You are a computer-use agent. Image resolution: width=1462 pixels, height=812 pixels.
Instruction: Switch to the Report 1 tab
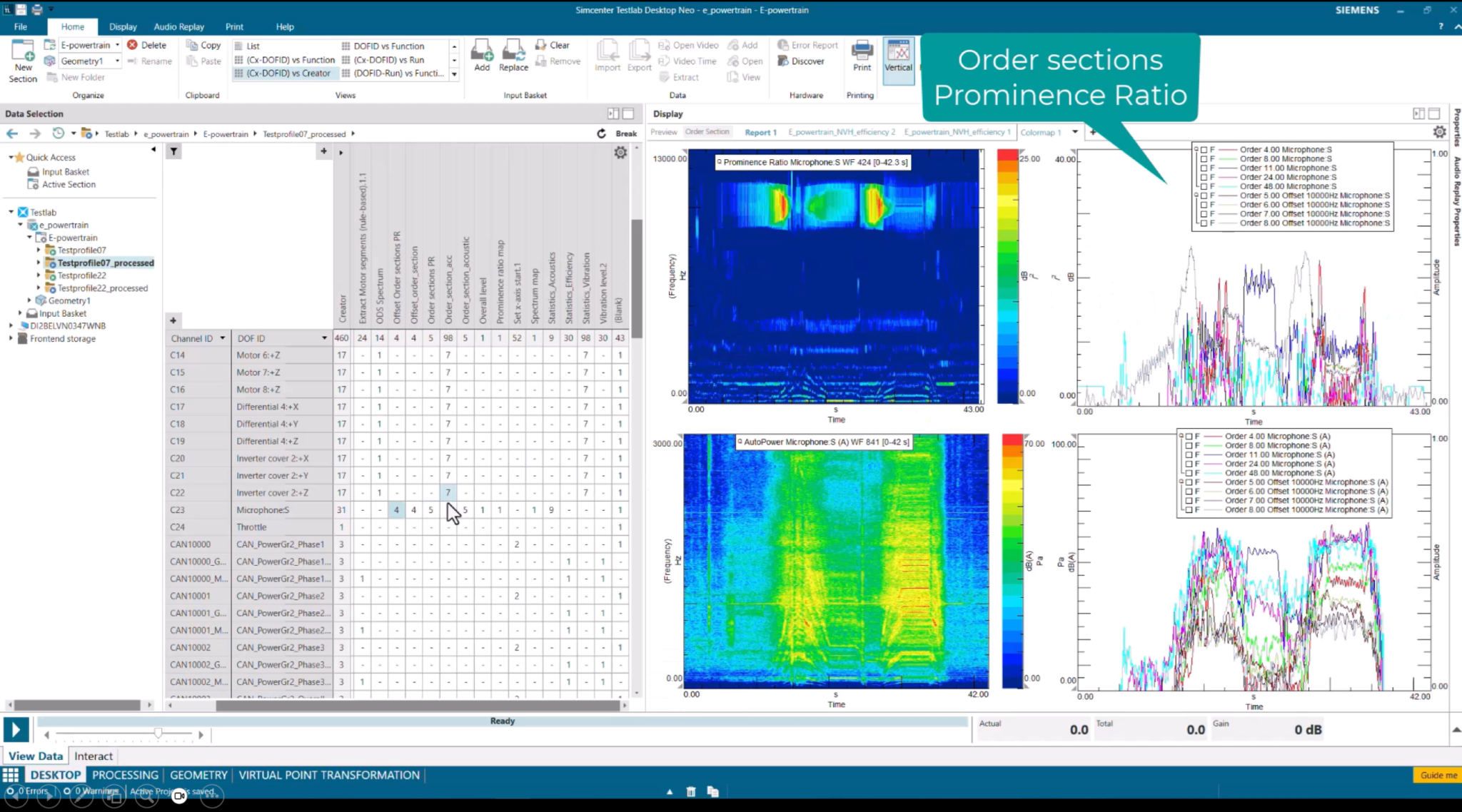pyautogui.click(x=760, y=132)
